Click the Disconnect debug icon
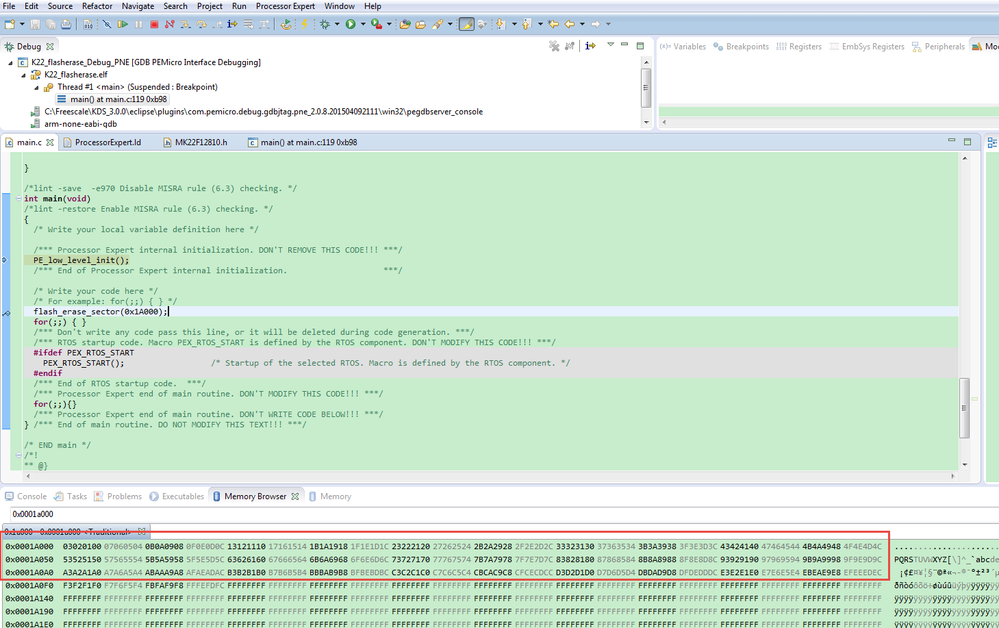Screen dimensions: 999x628 [x=169, y=24]
